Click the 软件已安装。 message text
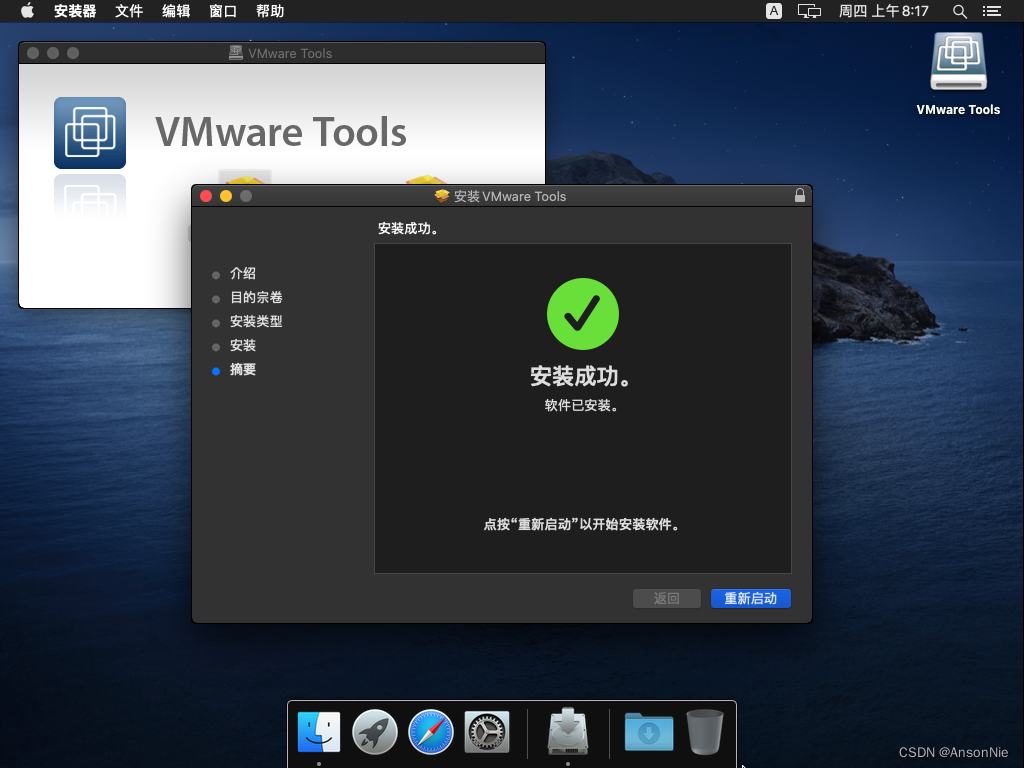The image size is (1024, 768). point(582,406)
